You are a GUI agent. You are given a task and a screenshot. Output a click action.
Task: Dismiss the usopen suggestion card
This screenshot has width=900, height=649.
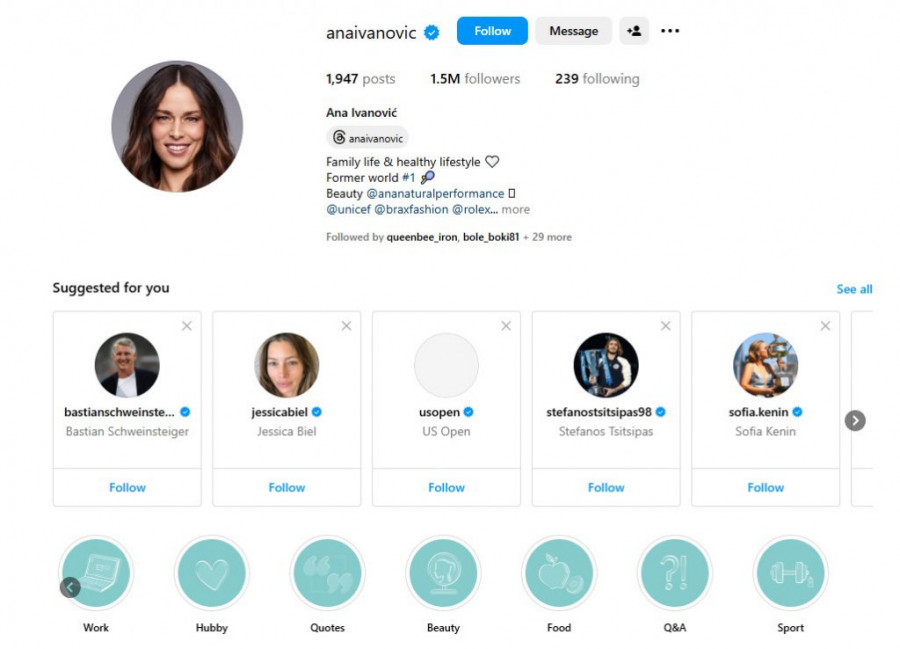click(506, 326)
